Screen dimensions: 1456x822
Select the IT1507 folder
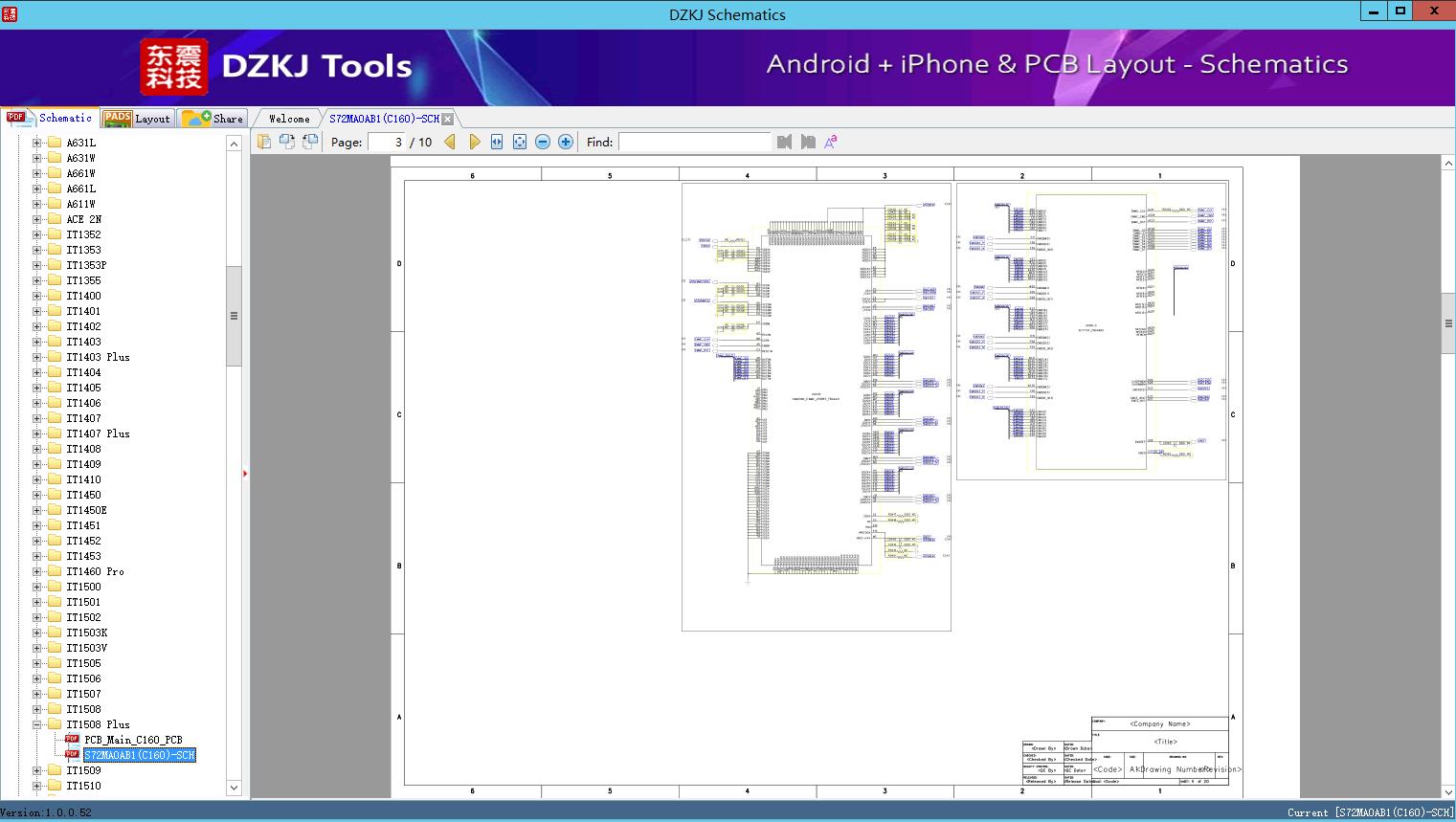click(83, 694)
